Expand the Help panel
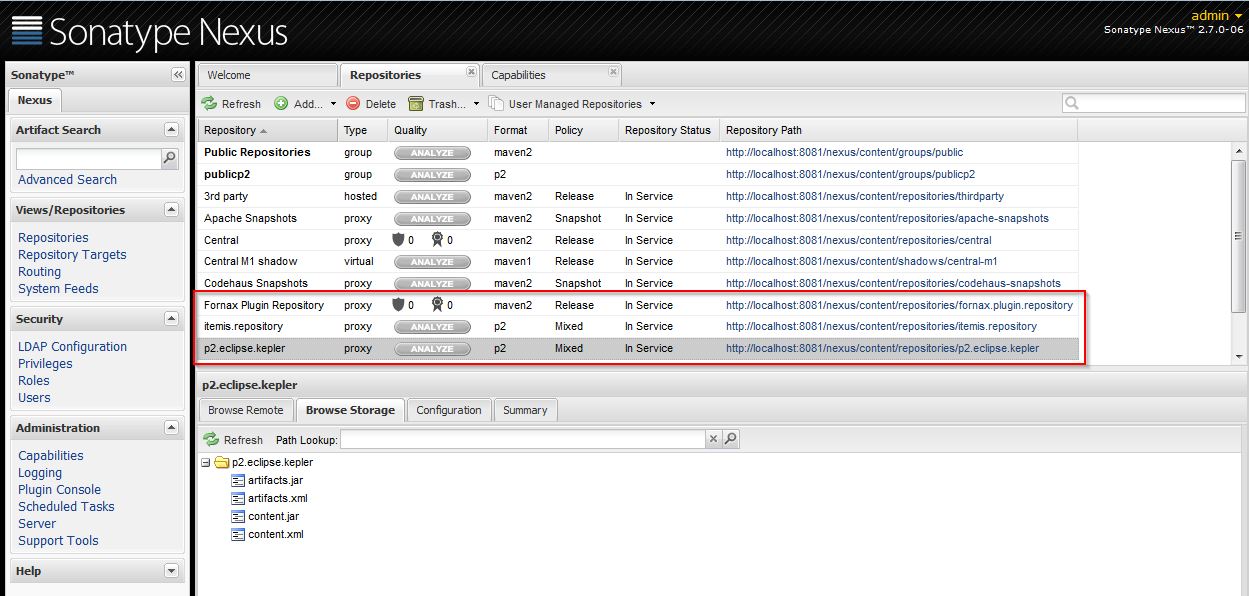Image resolution: width=1249 pixels, height=596 pixels. coord(171,571)
